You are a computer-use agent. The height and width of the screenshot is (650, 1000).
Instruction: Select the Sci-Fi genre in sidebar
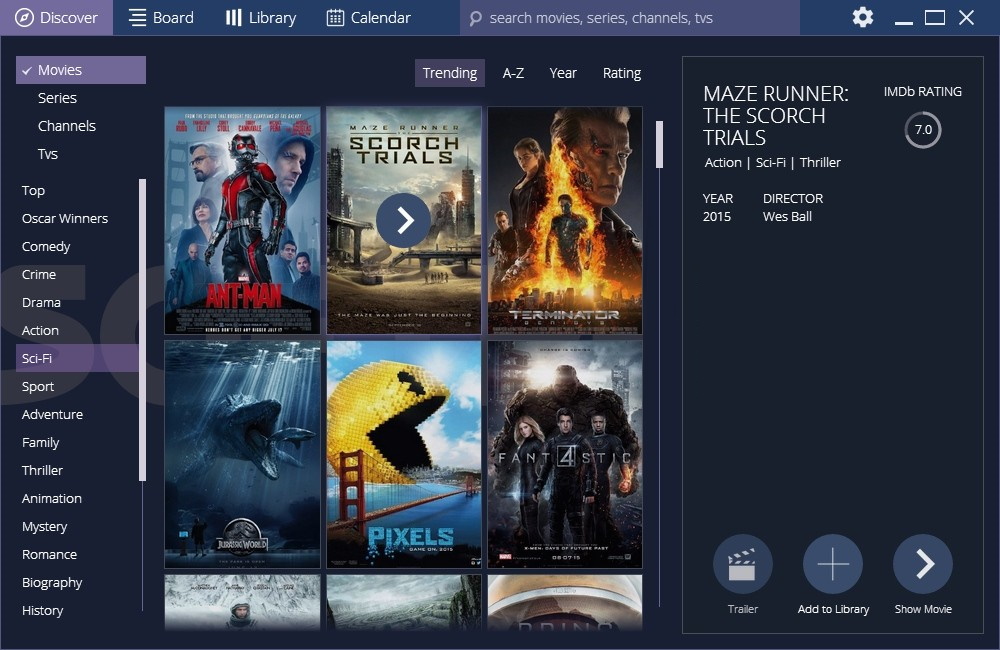click(x=37, y=358)
